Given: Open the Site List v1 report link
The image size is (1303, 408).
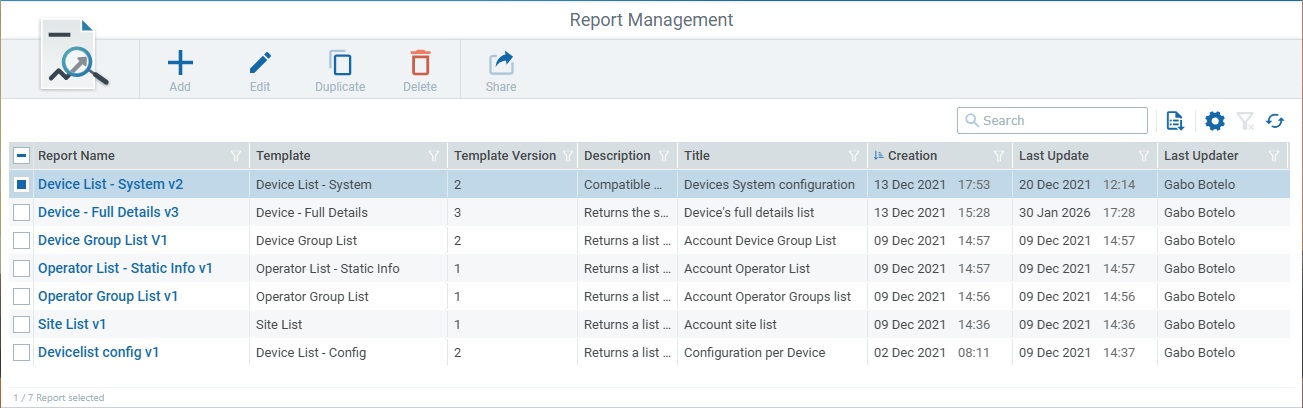Looking at the screenshot, I should click(x=72, y=324).
